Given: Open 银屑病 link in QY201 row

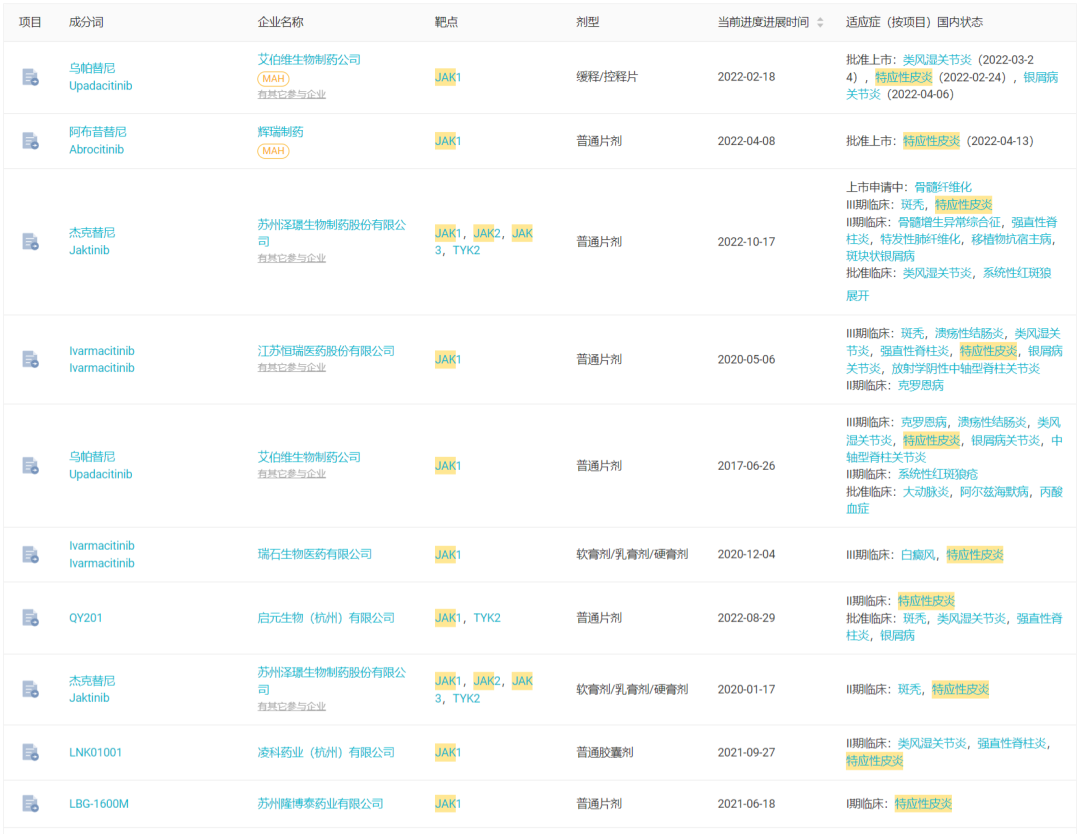Looking at the screenshot, I should (897, 636).
